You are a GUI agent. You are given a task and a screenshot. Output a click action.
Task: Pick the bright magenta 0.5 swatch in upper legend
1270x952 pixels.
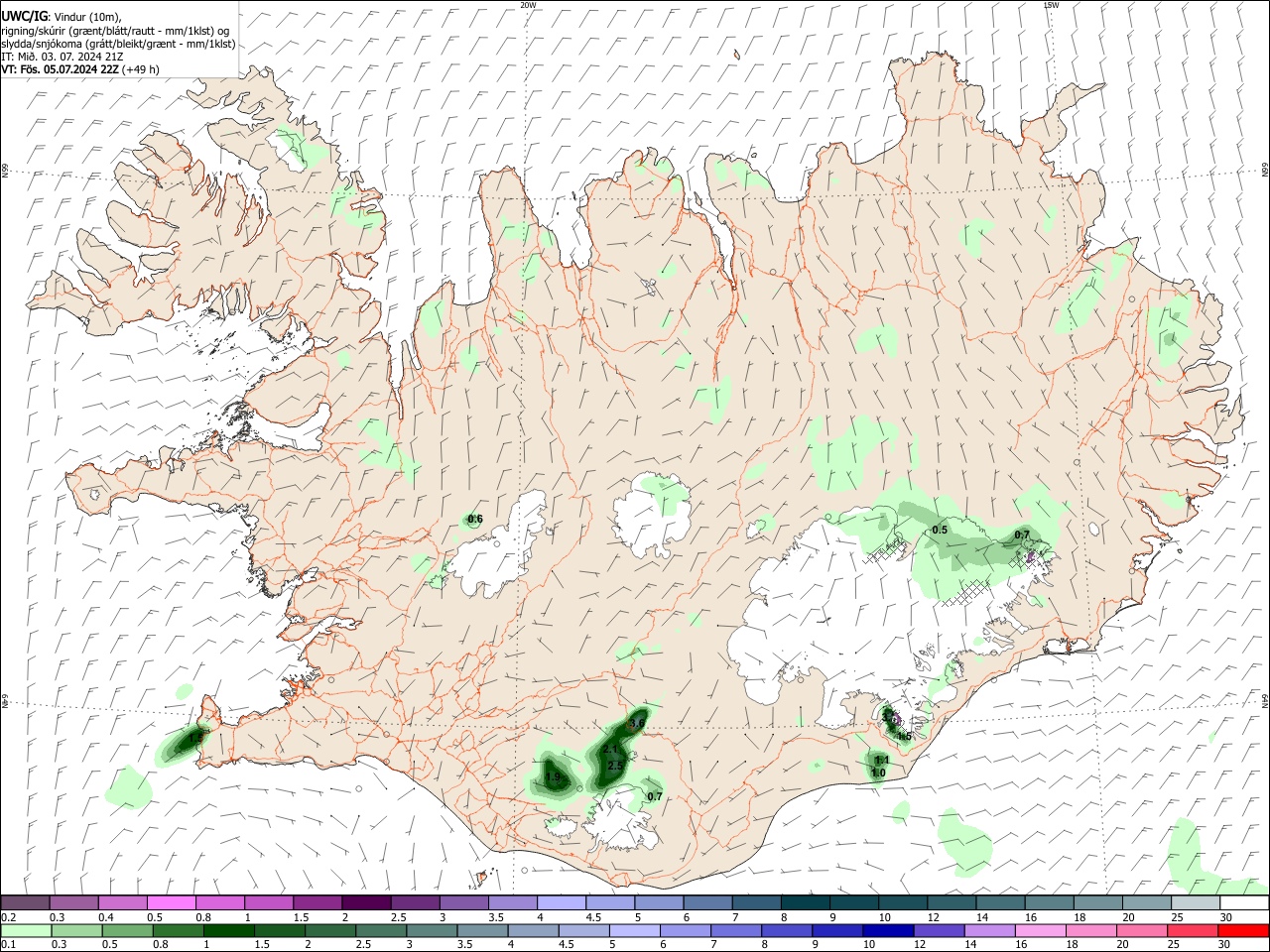pos(172,902)
